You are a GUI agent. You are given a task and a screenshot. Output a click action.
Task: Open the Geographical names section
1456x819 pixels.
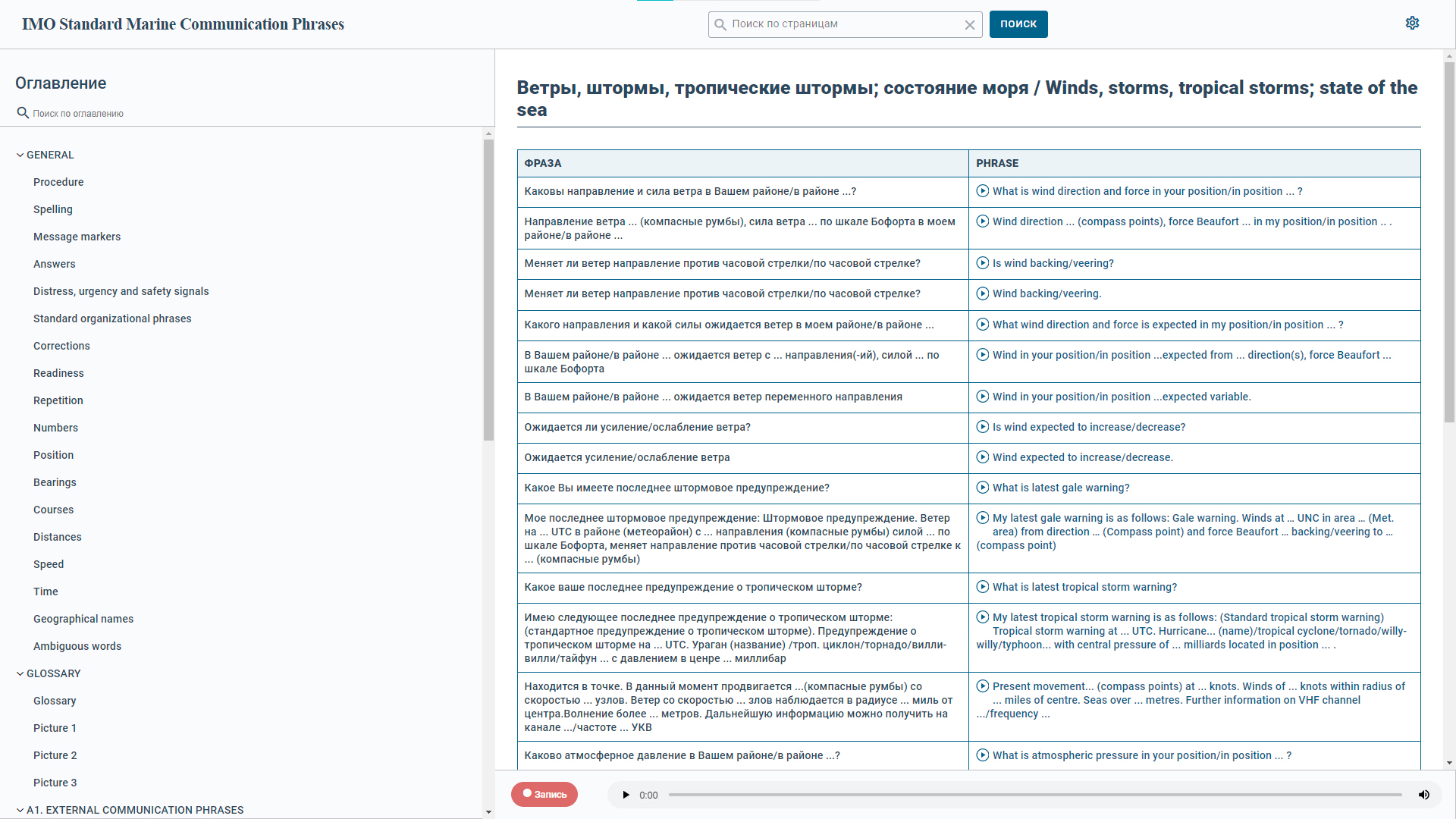tap(83, 619)
